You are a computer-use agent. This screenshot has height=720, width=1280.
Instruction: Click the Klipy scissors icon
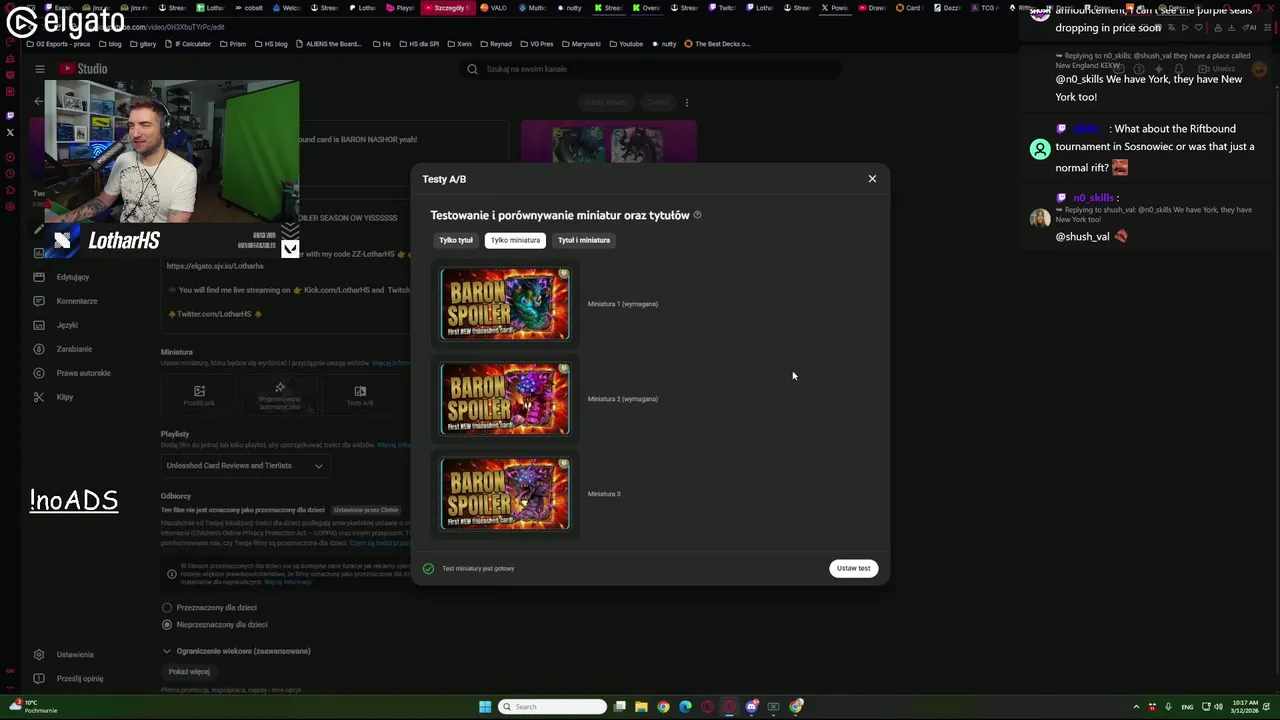coord(39,397)
